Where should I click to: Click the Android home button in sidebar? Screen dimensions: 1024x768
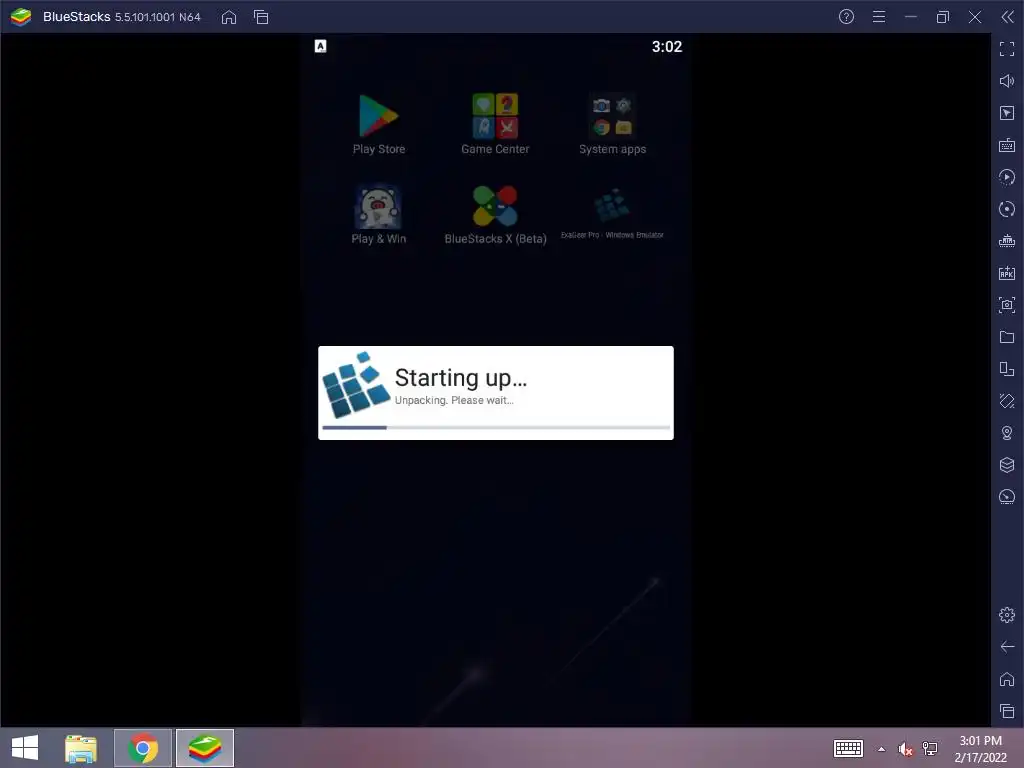tap(1007, 679)
